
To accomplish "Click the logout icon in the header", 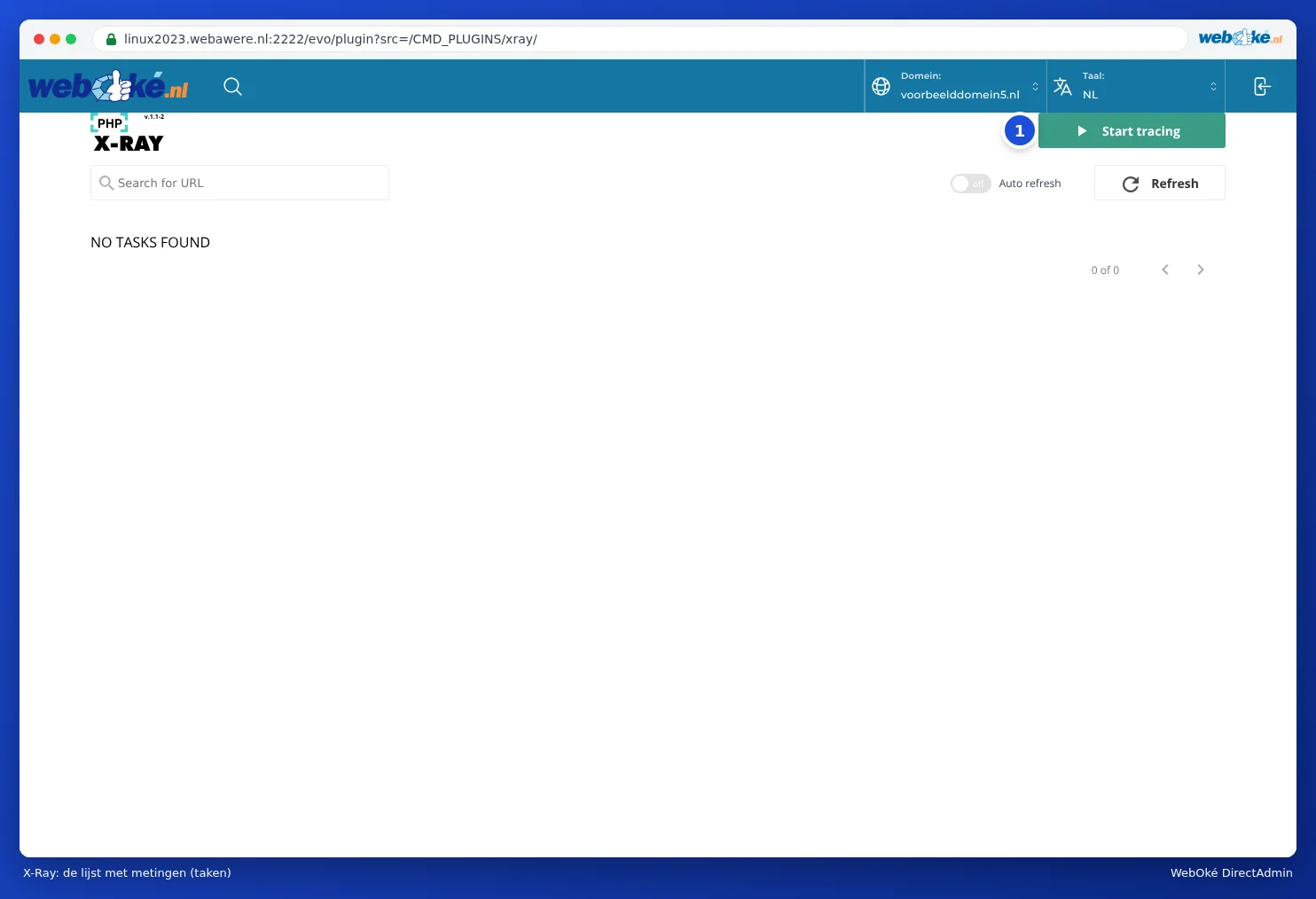I will (x=1262, y=86).
